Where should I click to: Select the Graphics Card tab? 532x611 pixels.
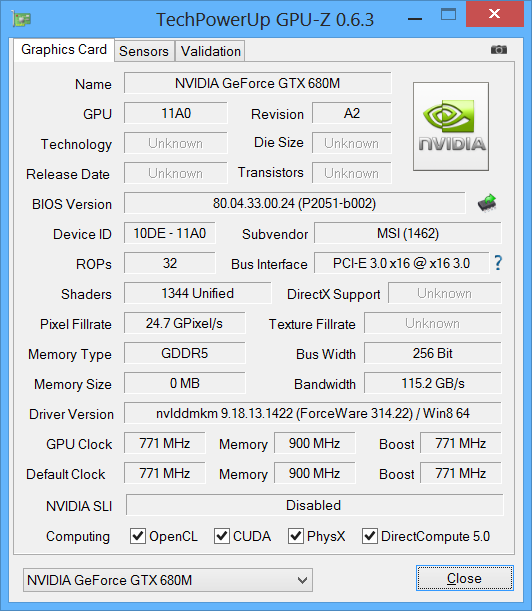tap(64, 50)
